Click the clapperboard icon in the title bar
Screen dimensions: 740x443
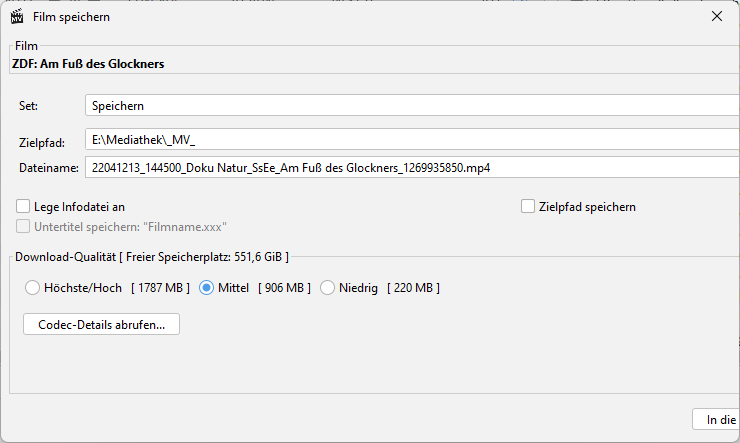click(x=16, y=17)
